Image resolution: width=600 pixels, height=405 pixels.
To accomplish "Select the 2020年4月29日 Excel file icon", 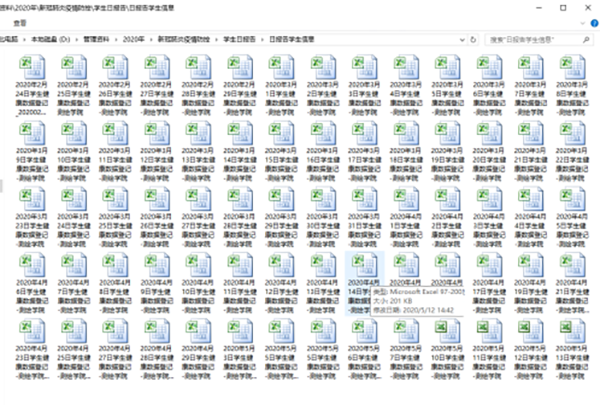I will (x=198, y=331).
